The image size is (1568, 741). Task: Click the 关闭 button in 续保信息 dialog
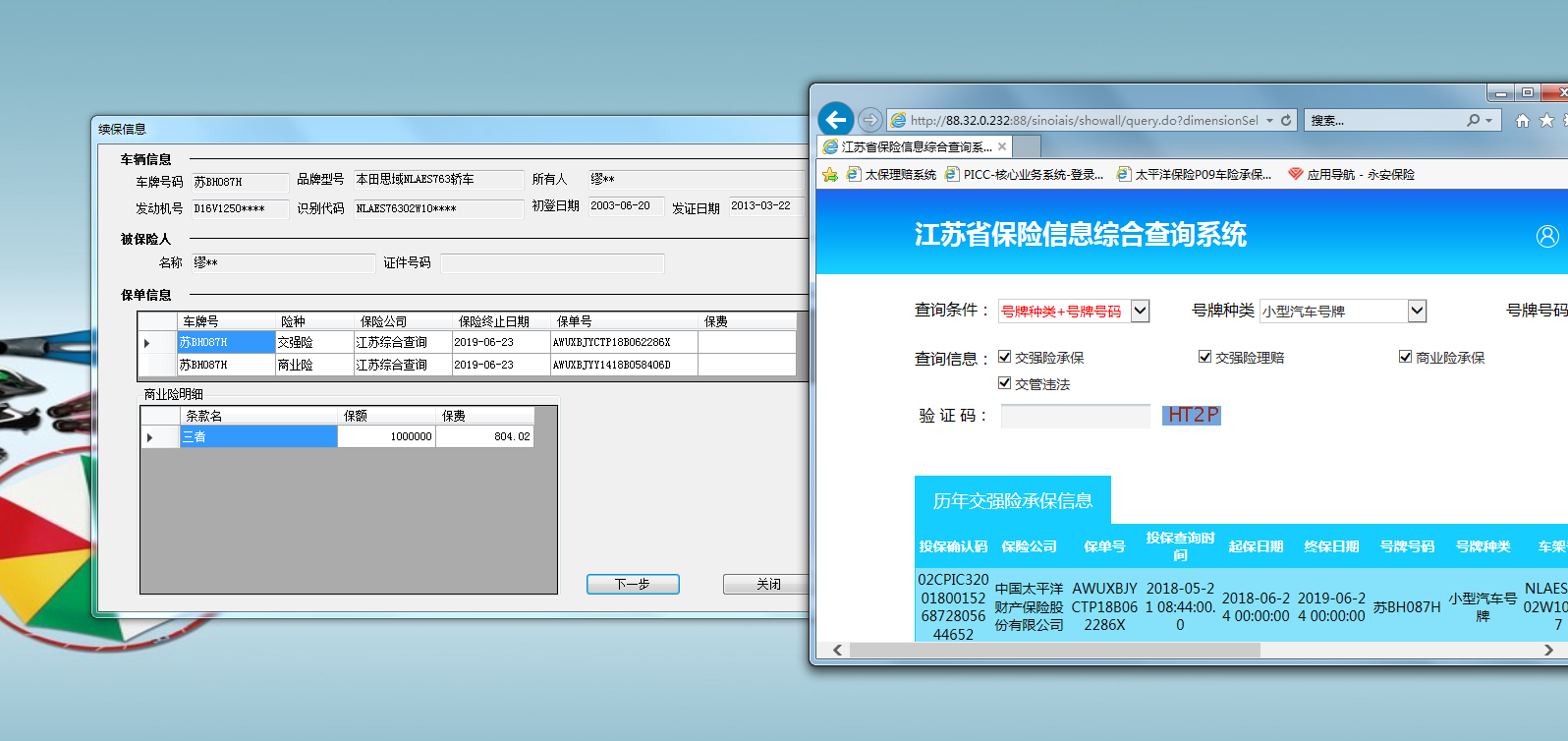[767, 584]
